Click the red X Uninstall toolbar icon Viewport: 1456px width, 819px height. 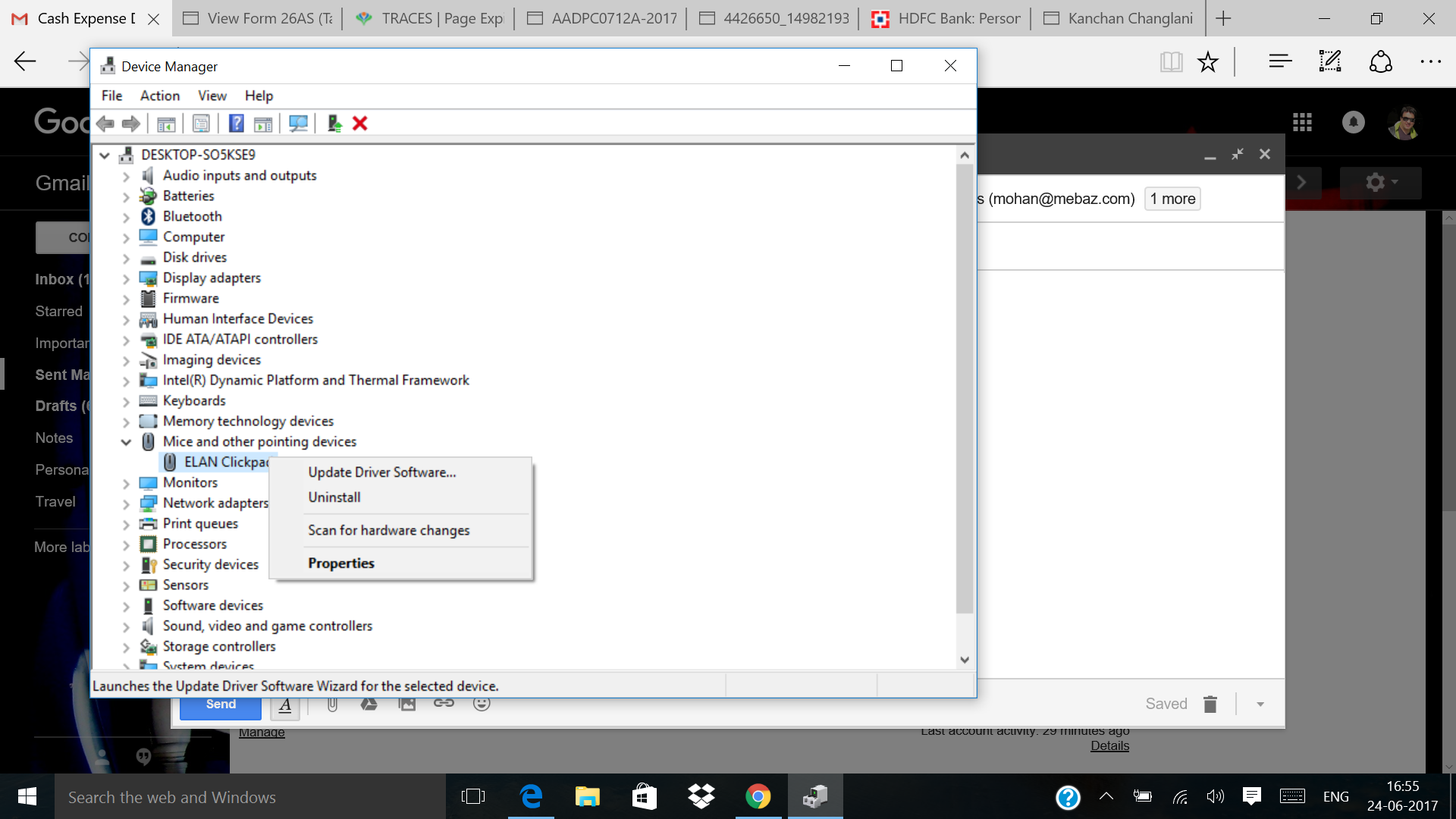click(360, 124)
